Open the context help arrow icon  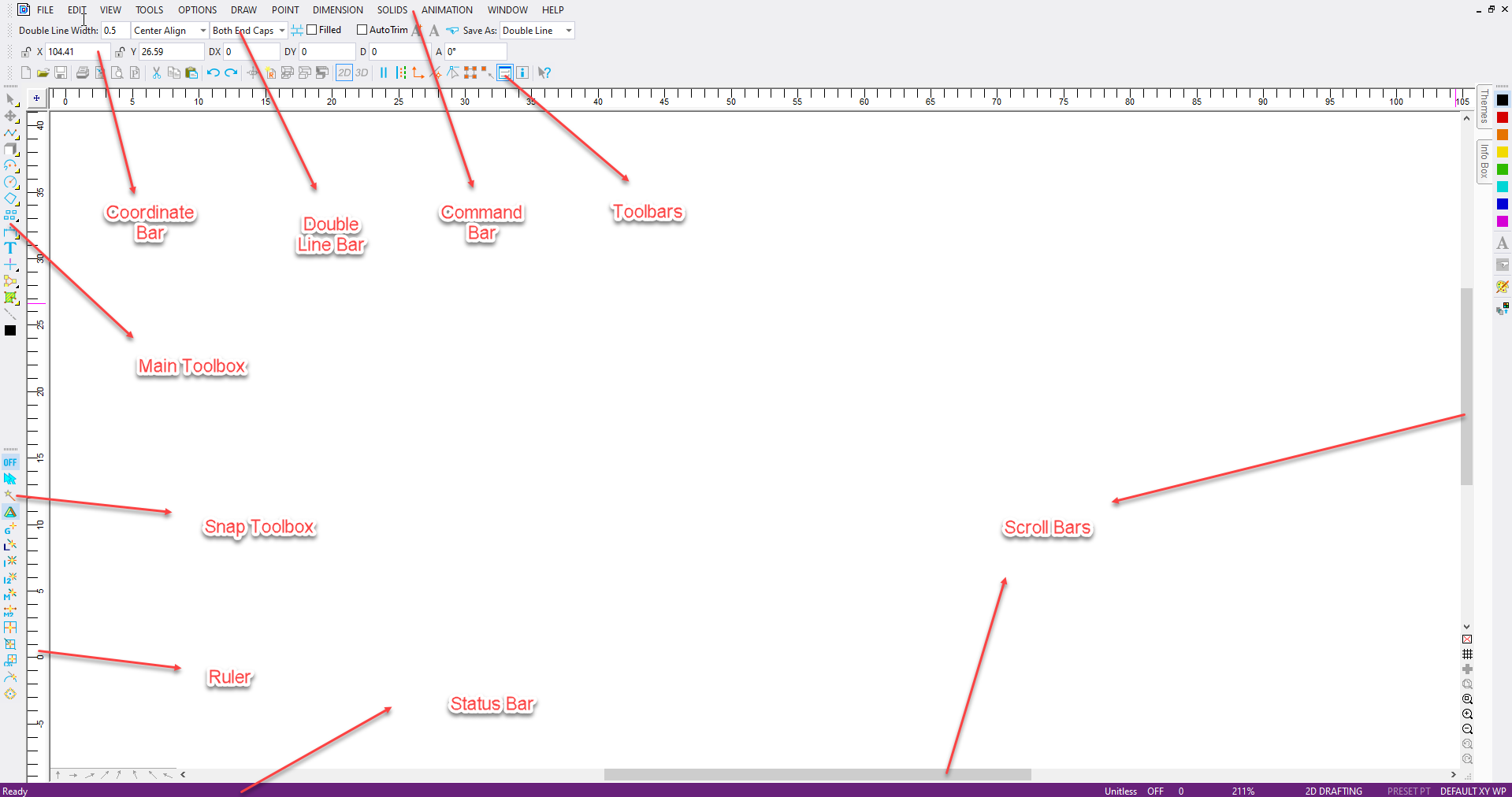pos(544,72)
